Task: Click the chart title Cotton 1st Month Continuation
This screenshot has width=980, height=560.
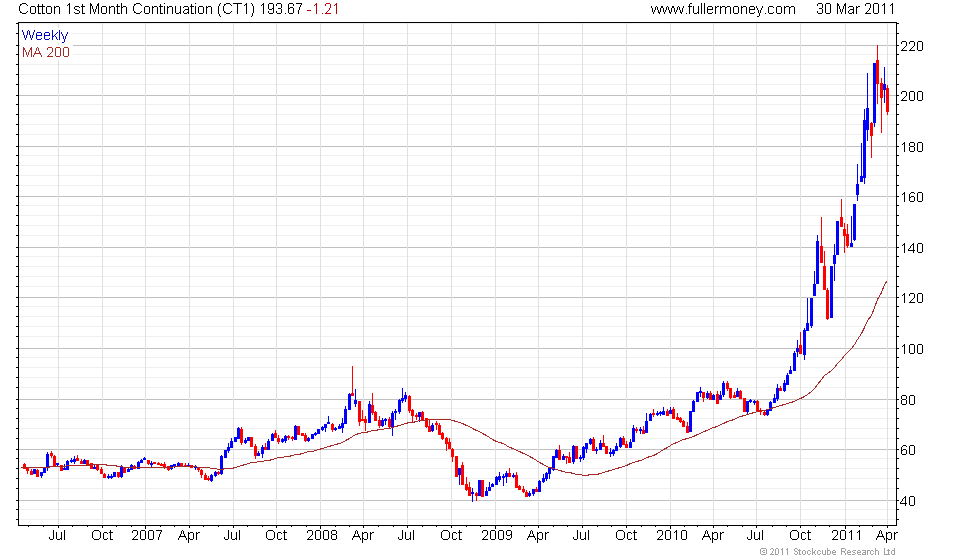Action: [x=116, y=9]
